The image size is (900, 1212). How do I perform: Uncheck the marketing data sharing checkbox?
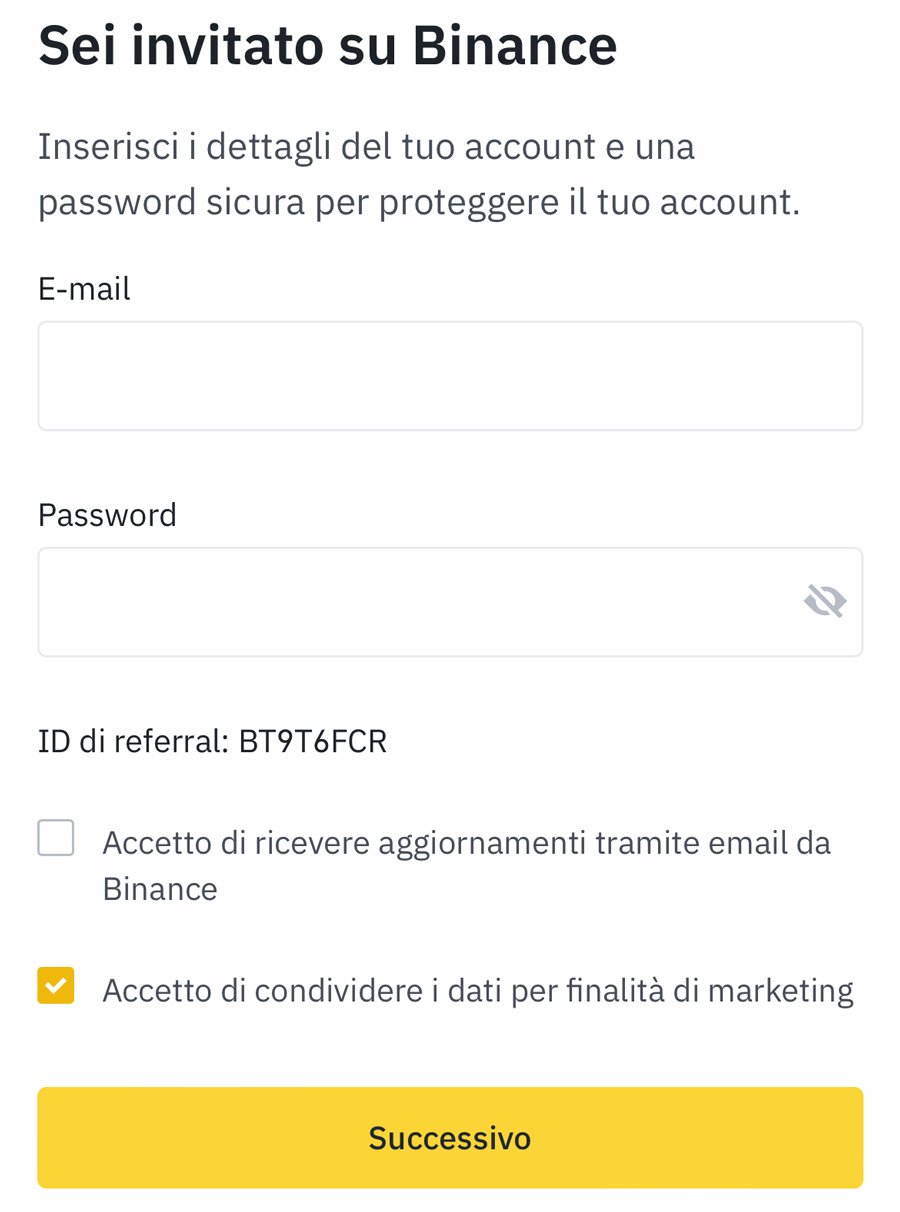coord(56,985)
